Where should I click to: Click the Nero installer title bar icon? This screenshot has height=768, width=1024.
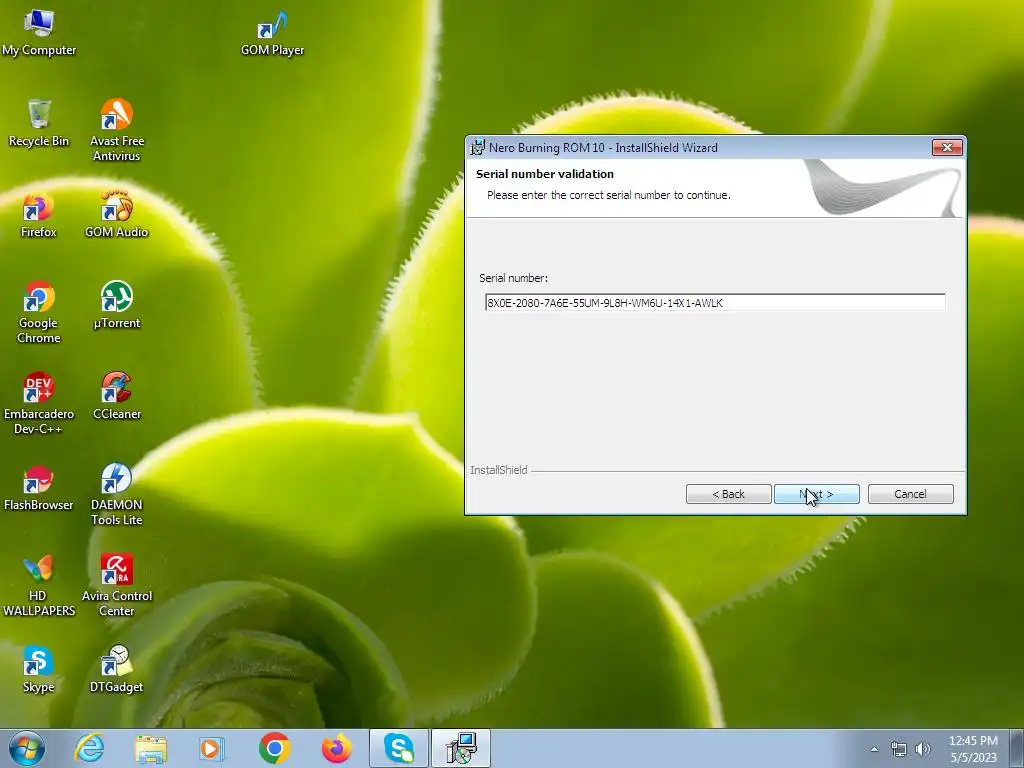tap(477, 148)
